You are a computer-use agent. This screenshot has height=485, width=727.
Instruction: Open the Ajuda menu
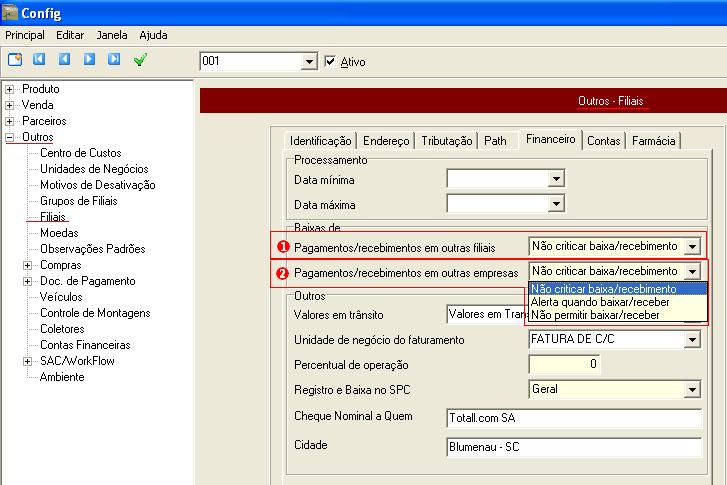coord(153,35)
